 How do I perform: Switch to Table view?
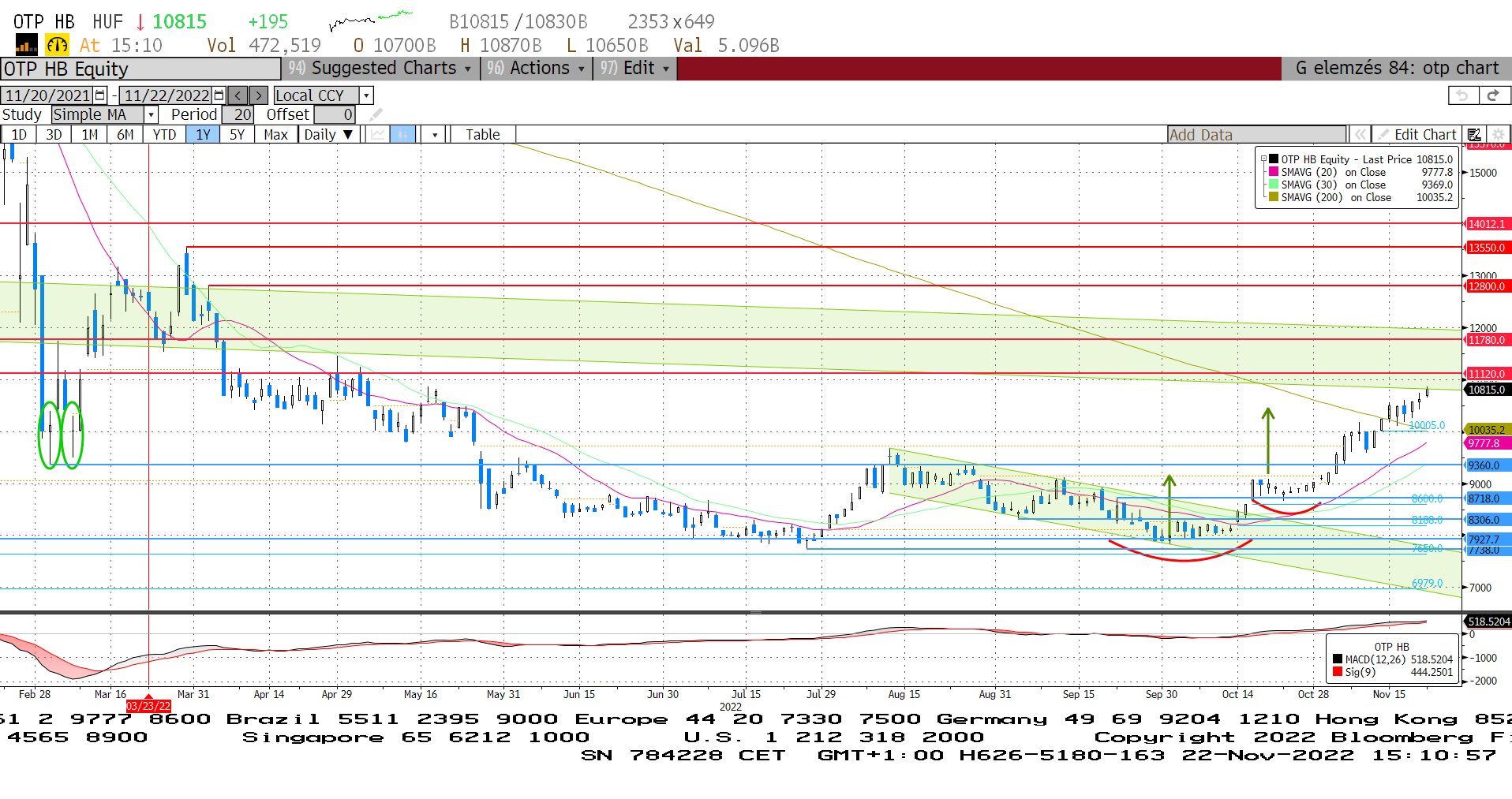click(x=482, y=134)
